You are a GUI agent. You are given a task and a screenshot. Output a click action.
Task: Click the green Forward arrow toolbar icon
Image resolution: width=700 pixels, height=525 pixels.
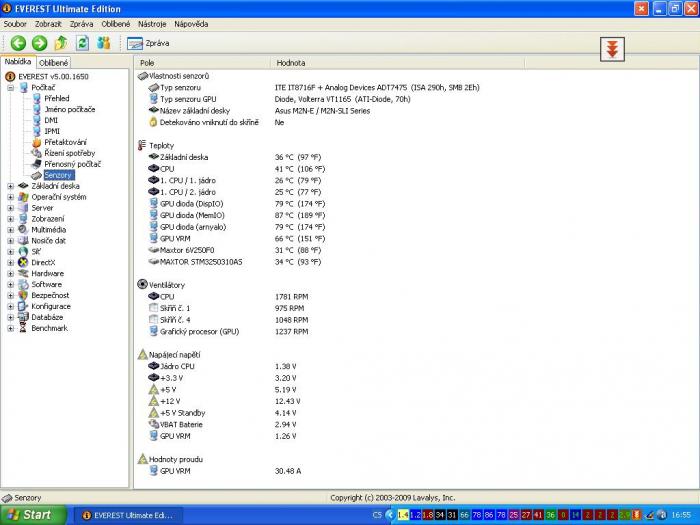tap(39, 43)
